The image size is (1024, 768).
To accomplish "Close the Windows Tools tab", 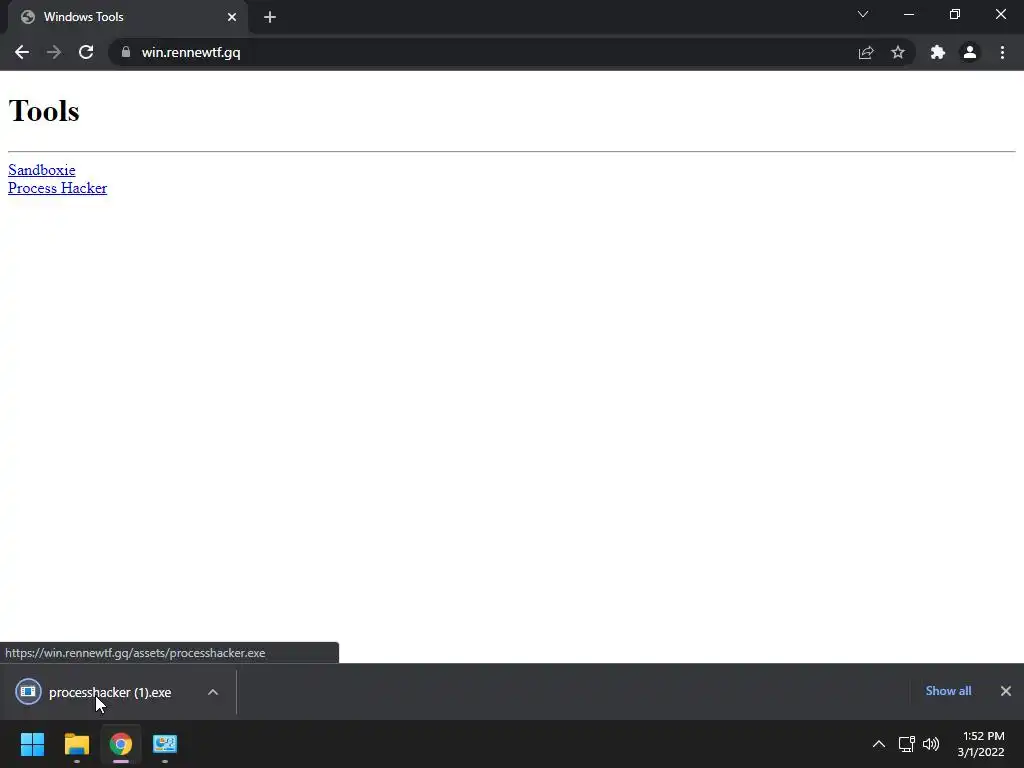I will pos(232,17).
